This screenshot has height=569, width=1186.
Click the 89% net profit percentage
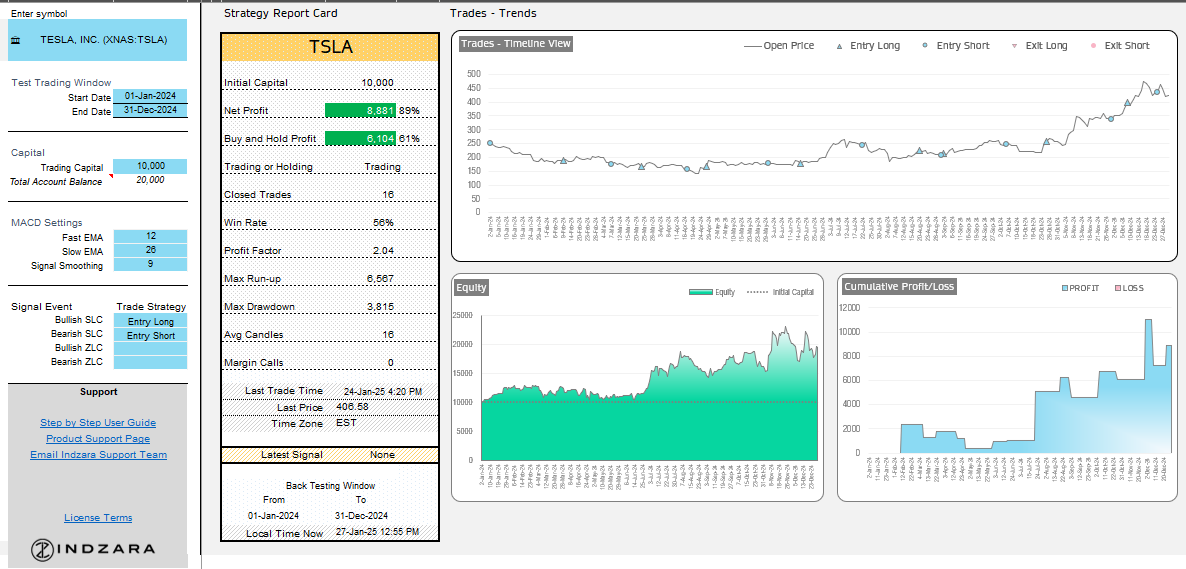point(409,110)
